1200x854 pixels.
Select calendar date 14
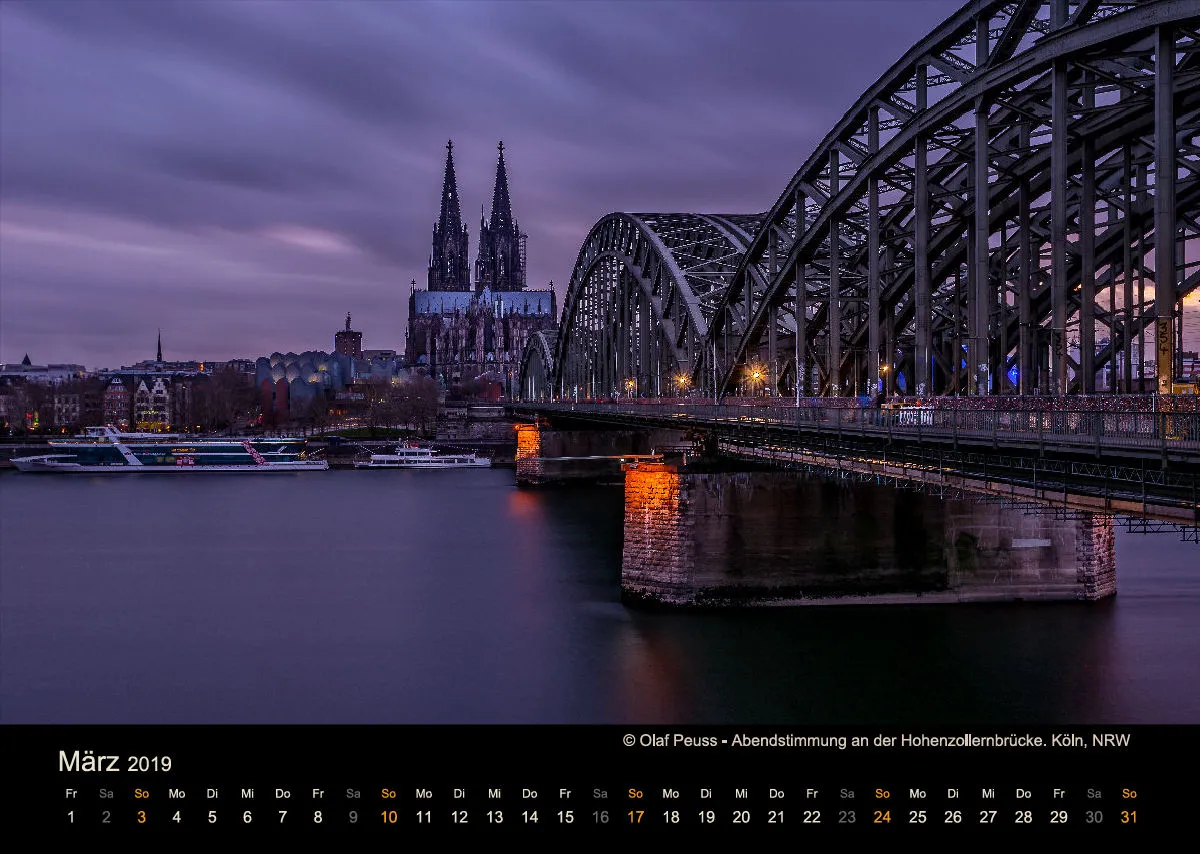(530, 817)
